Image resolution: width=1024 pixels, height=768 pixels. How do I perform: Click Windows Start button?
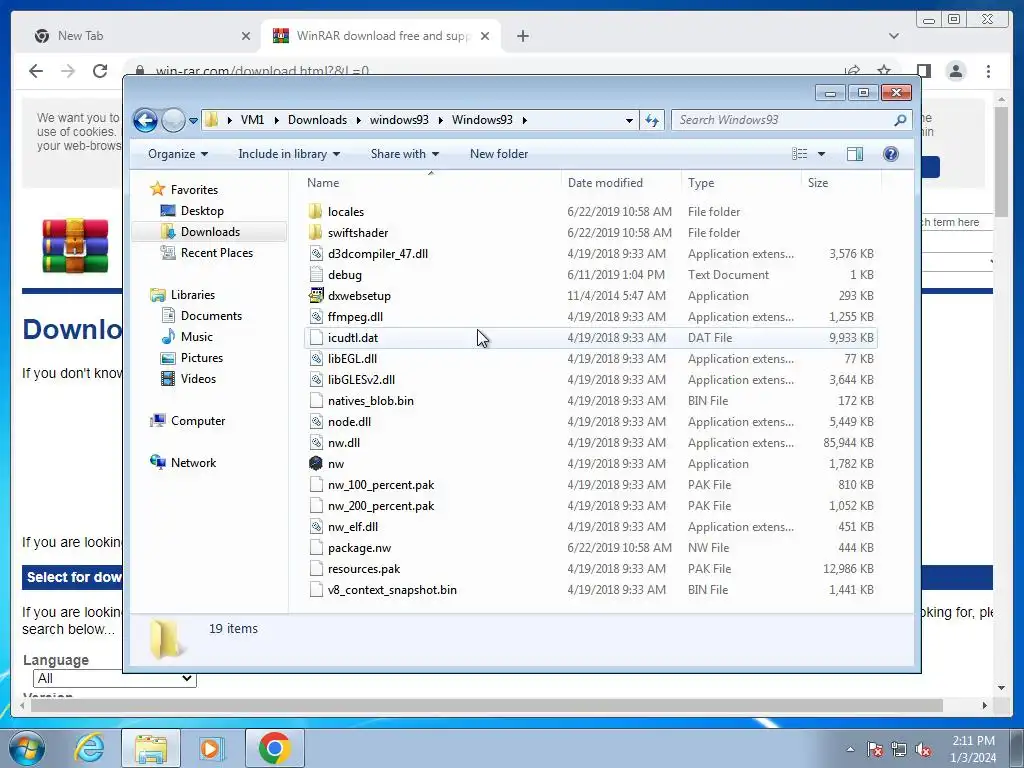tap(26, 748)
